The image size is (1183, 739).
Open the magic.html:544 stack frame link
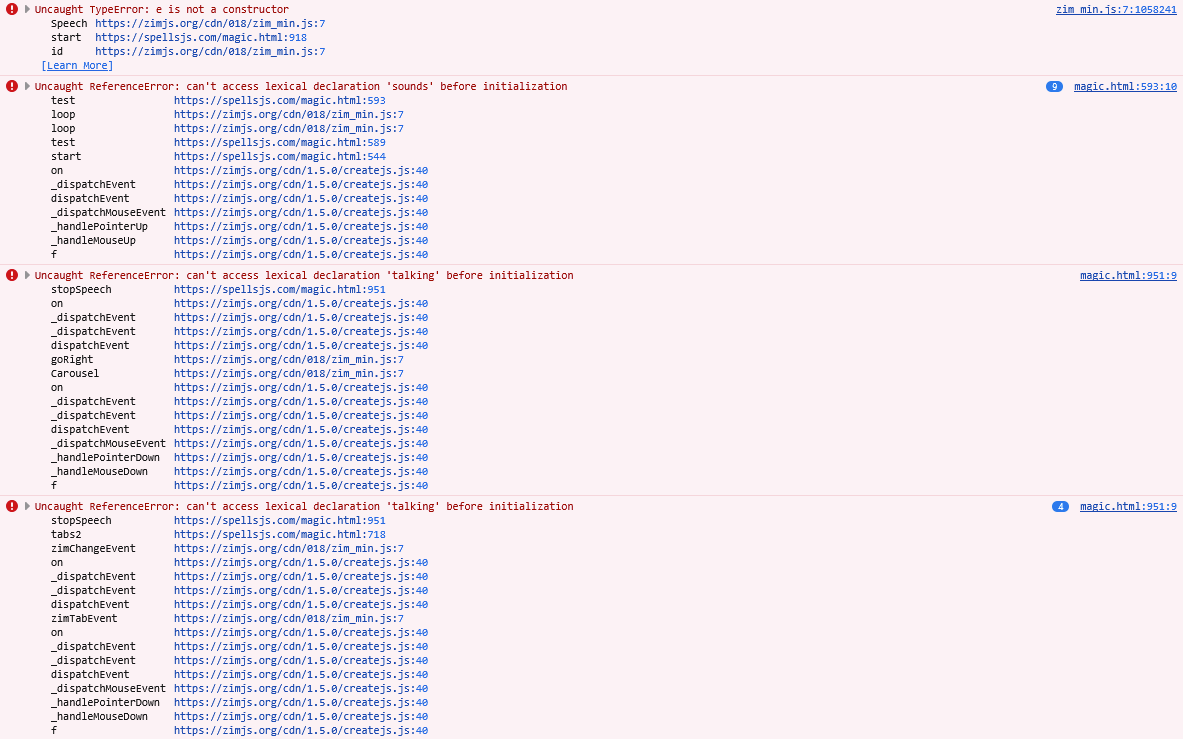click(279, 156)
